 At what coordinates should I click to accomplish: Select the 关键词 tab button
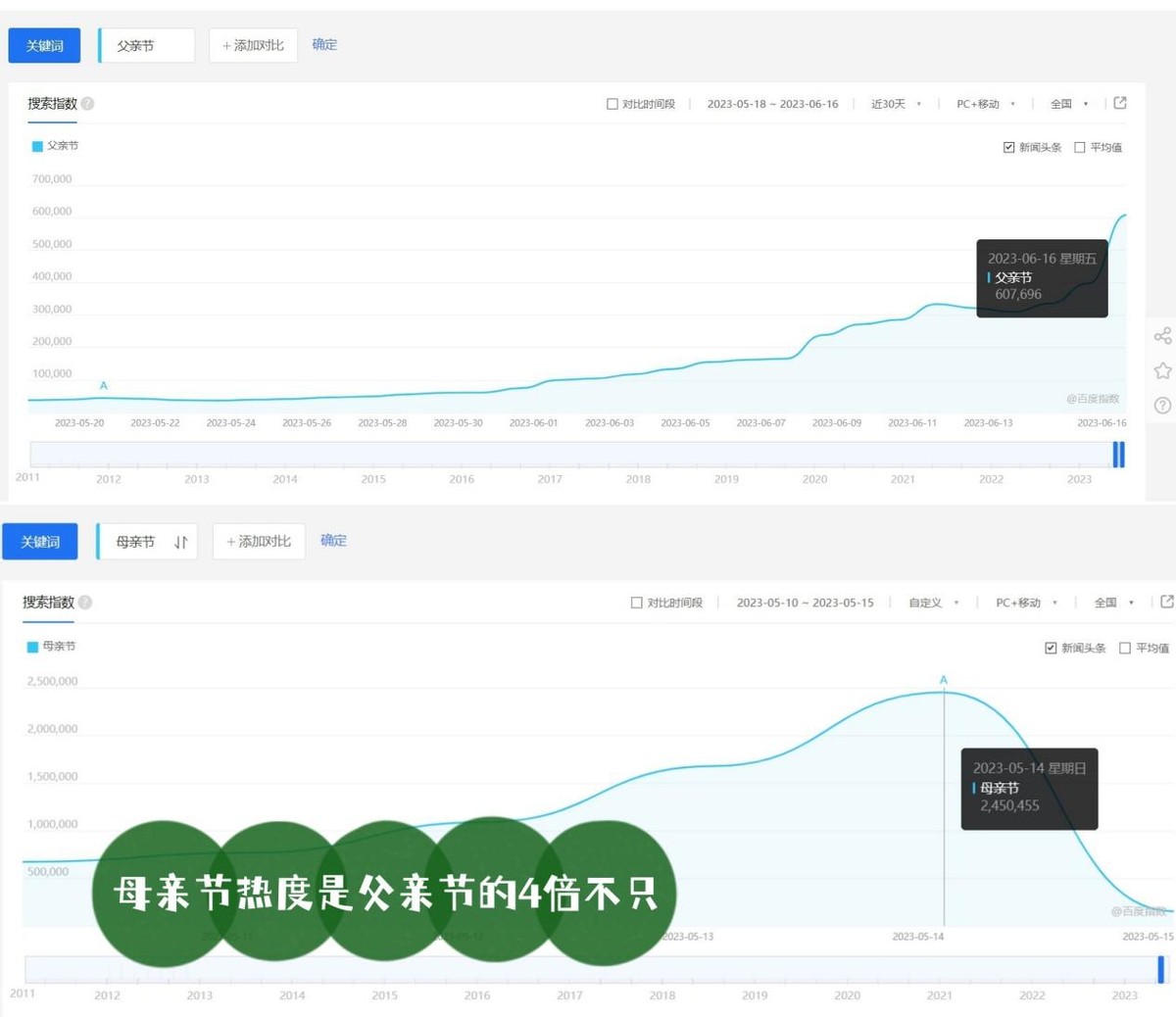tap(43, 45)
